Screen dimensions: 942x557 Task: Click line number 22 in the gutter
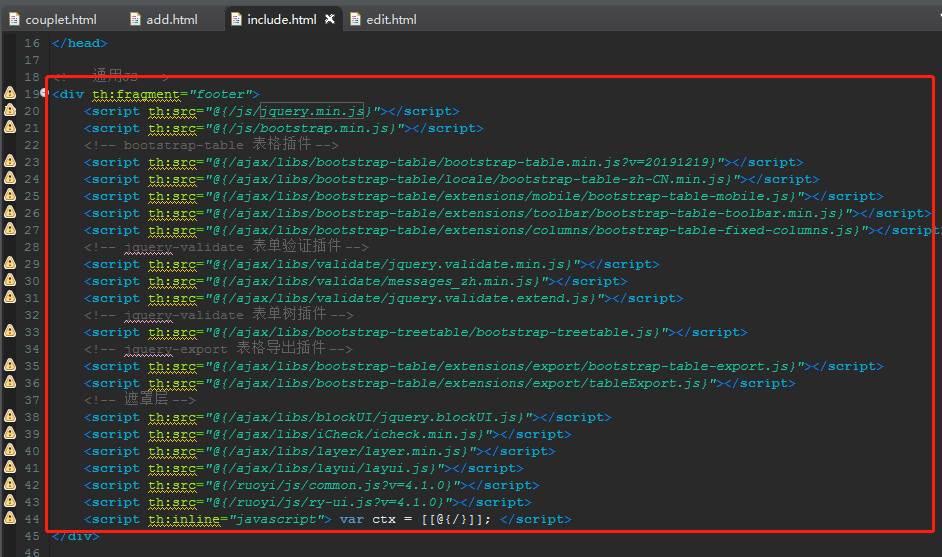[32, 145]
